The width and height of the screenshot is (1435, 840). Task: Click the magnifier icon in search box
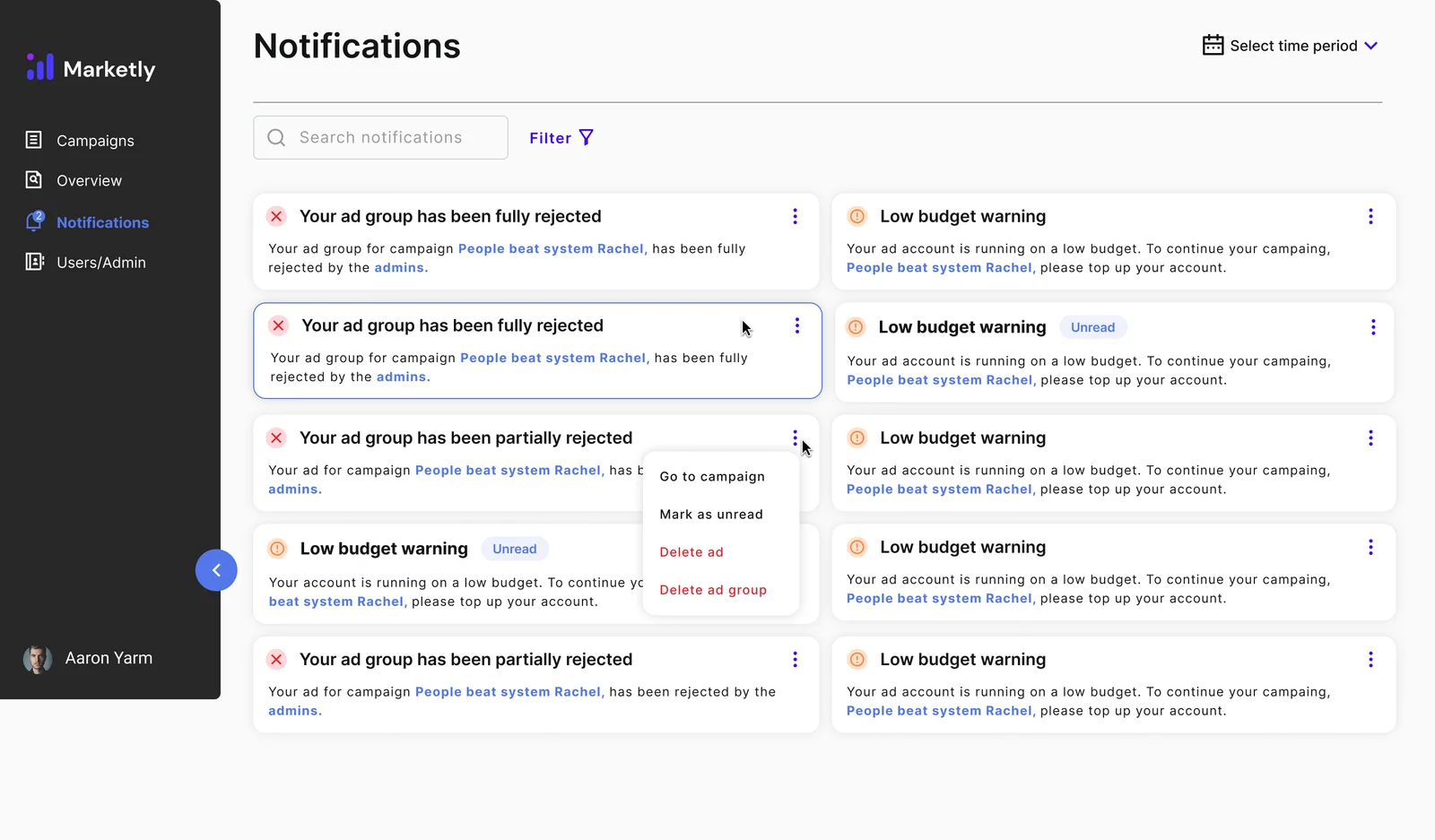(276, 137)
